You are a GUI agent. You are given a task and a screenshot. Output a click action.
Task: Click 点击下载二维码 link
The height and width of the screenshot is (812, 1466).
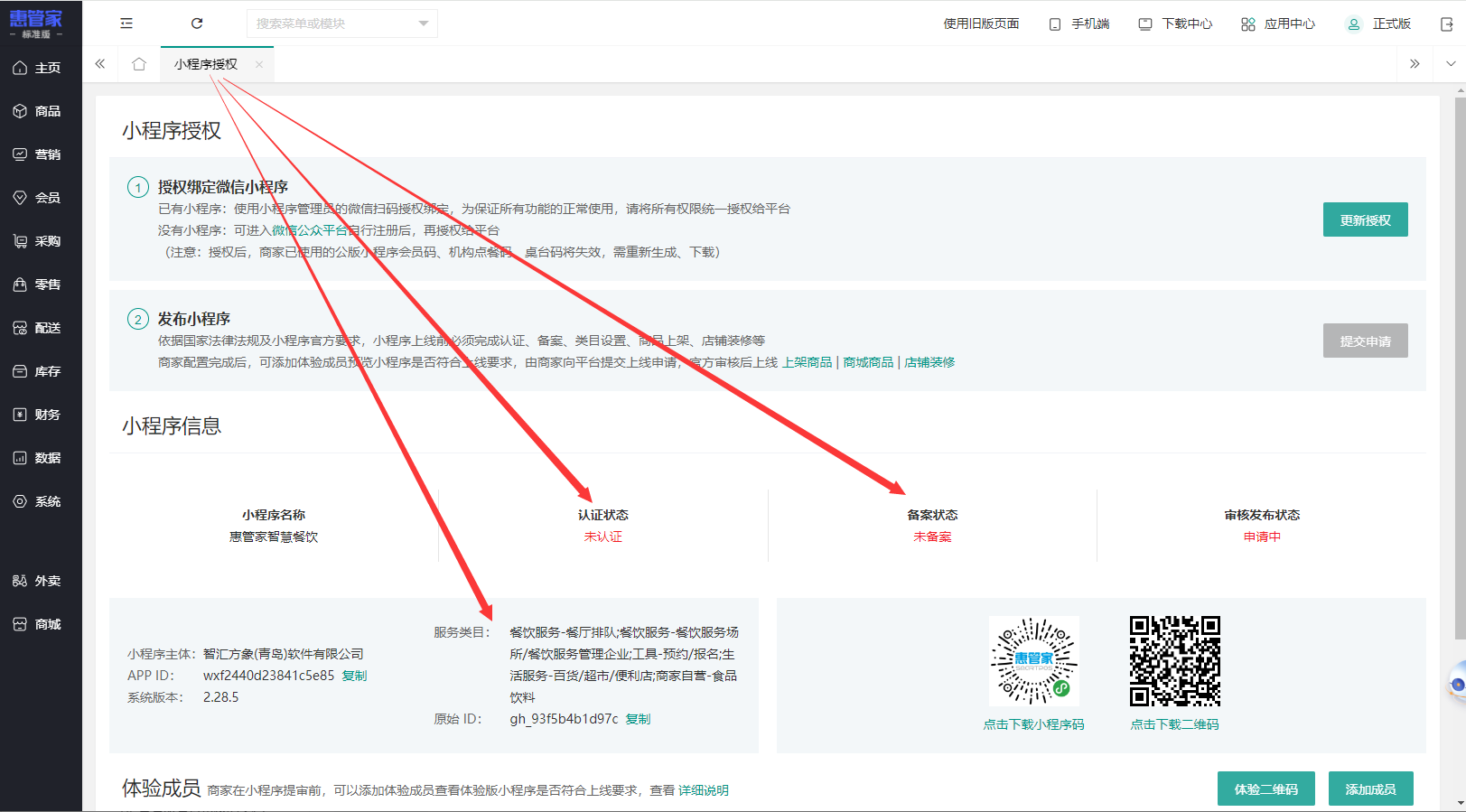click(x=1174, y=724)
